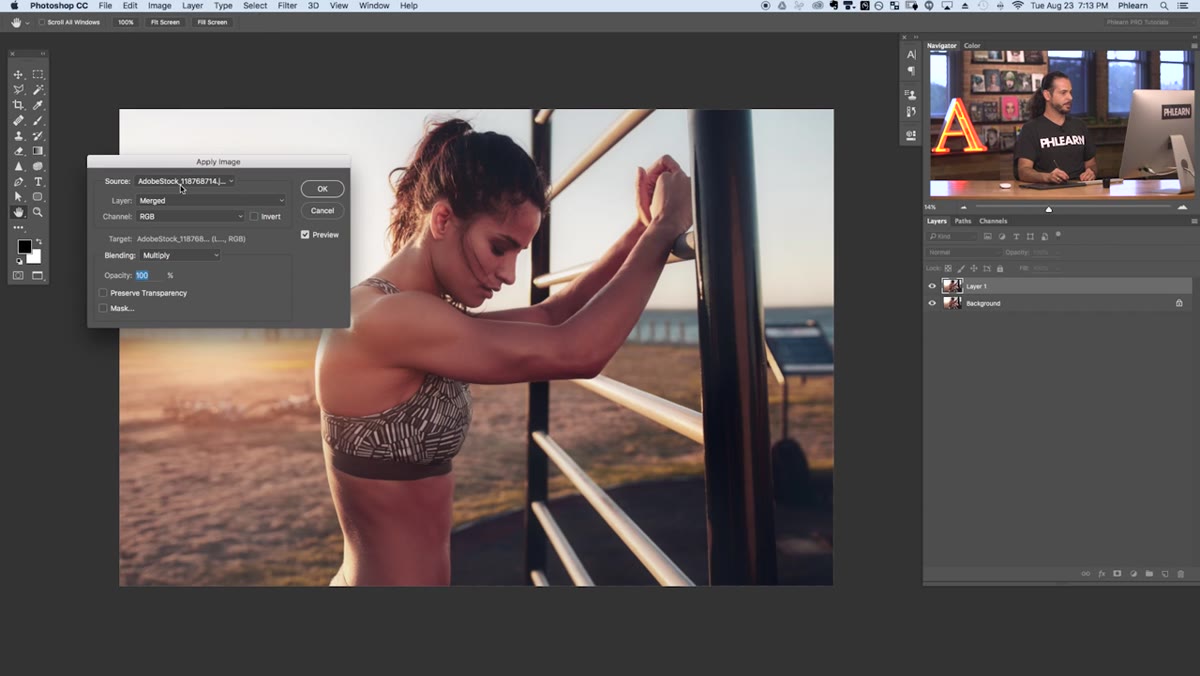Swap foreground and background colors
1200x676 pixels.
pos(38,241)
